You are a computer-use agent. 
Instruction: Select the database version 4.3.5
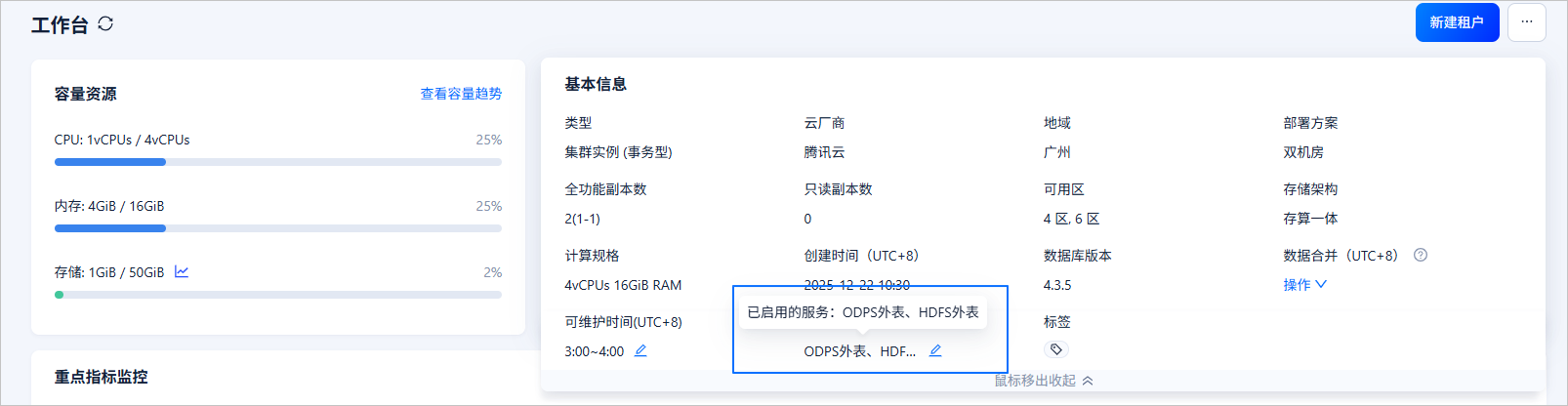pyautogui.click(x=1057, y=285)
